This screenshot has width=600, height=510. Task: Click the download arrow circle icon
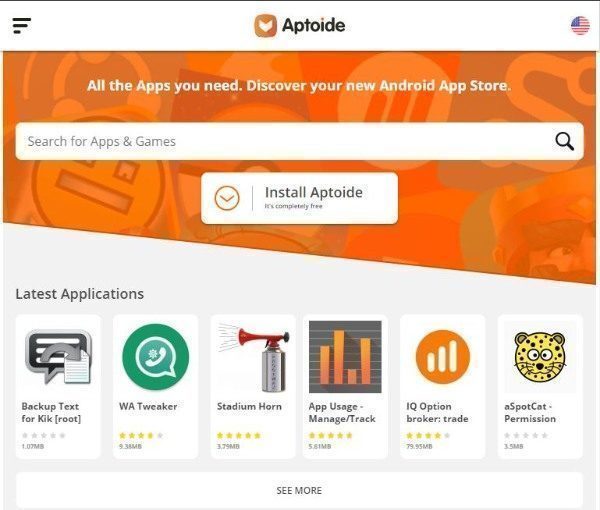click(x=227, y=198)
